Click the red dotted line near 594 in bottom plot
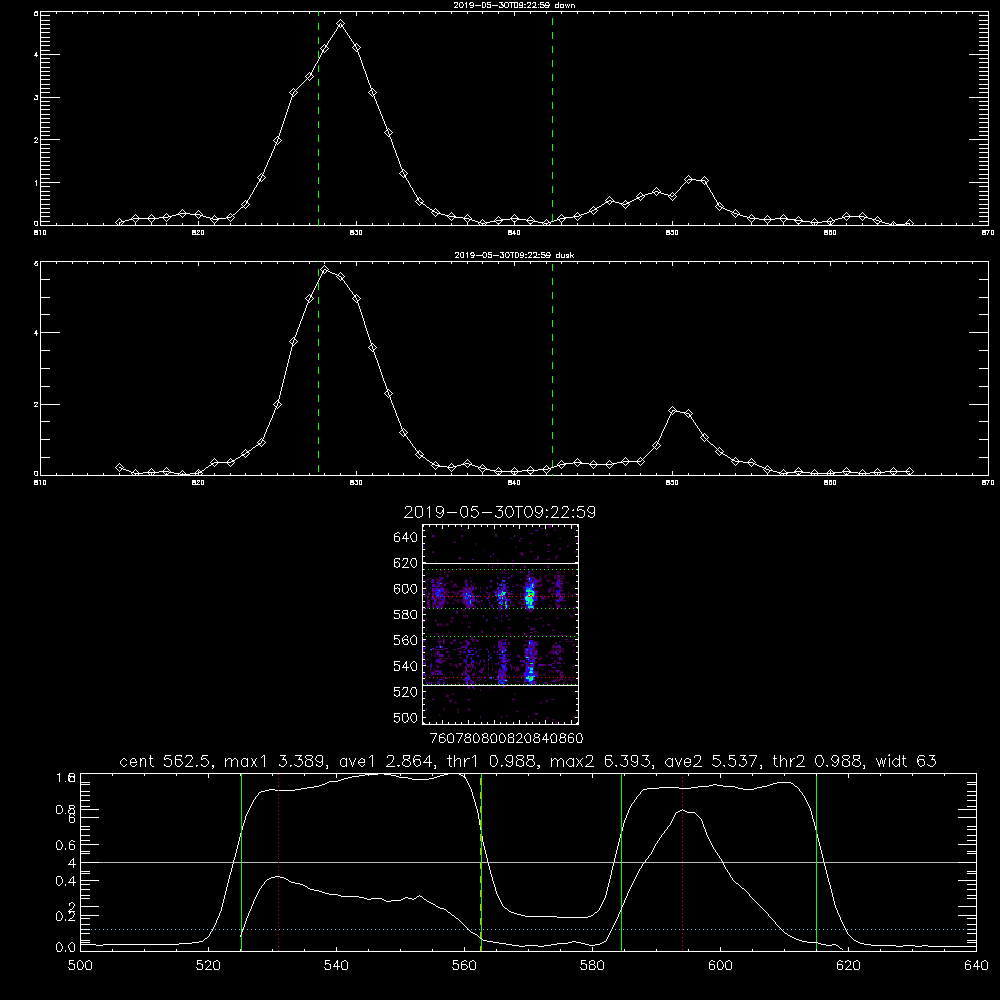 (x=682, y=862)
